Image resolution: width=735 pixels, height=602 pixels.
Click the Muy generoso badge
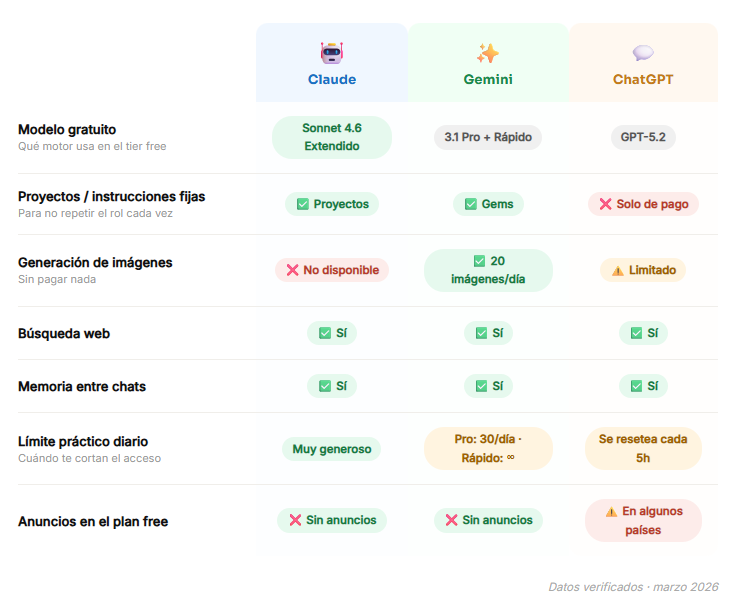(x=332, y=449)
